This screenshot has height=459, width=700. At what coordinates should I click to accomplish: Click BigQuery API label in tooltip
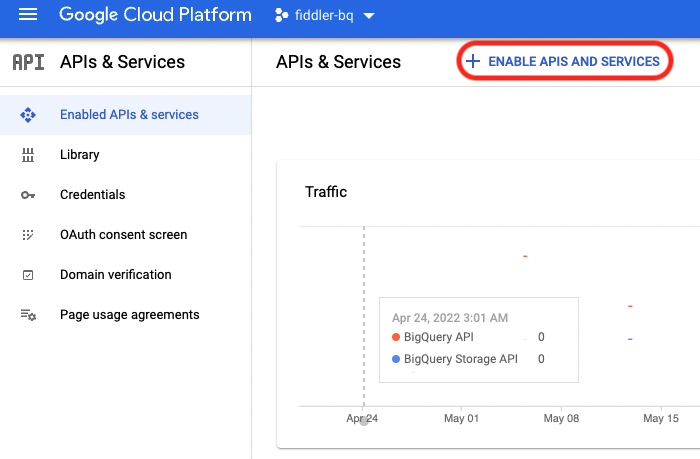[439, 337]
